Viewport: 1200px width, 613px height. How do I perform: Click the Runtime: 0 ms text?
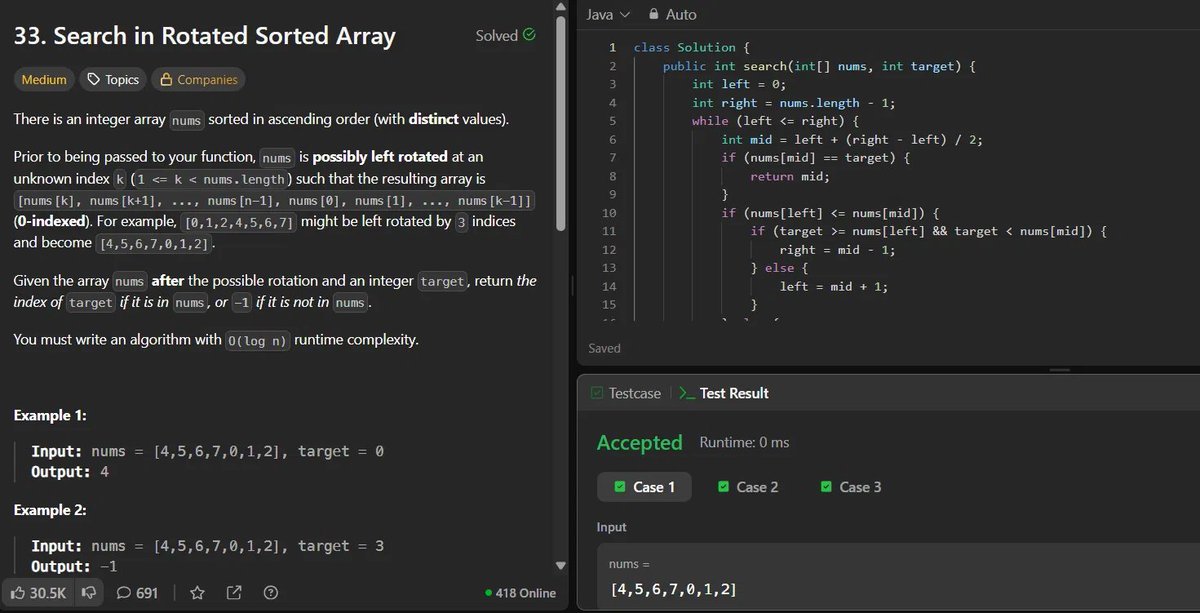pyautogui.click(x=744, y=442)
